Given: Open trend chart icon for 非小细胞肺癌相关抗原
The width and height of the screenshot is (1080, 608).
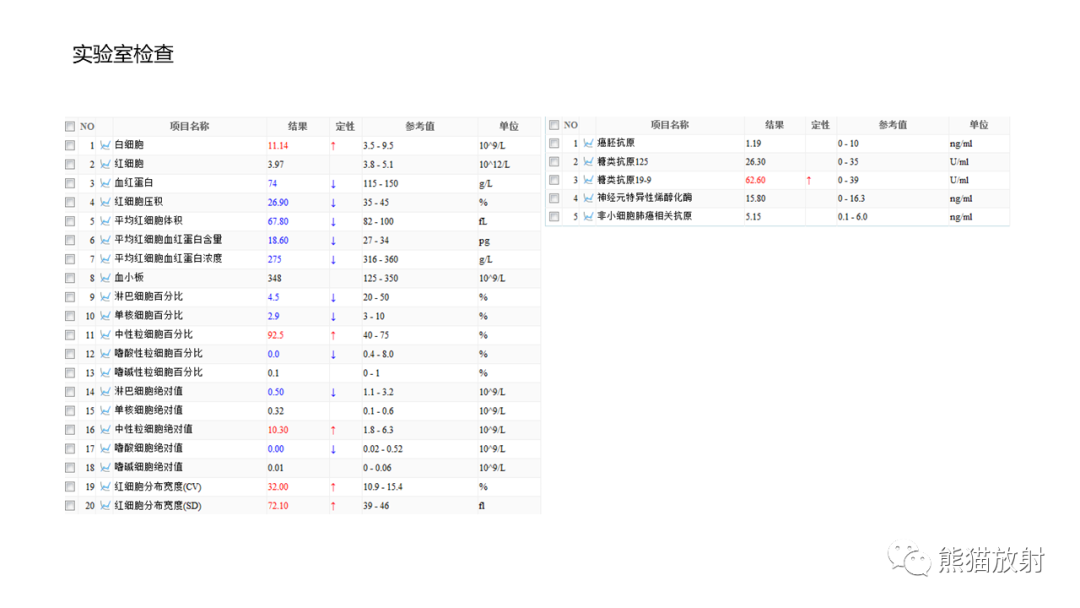Looking at the screenshot, I should (x=589, y=216).
